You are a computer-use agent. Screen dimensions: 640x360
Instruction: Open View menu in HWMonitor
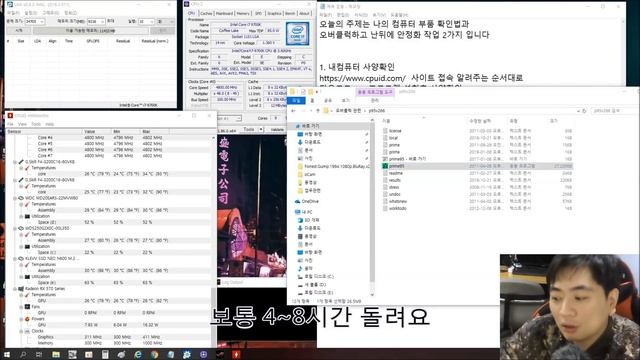click(x=22, y=124)
